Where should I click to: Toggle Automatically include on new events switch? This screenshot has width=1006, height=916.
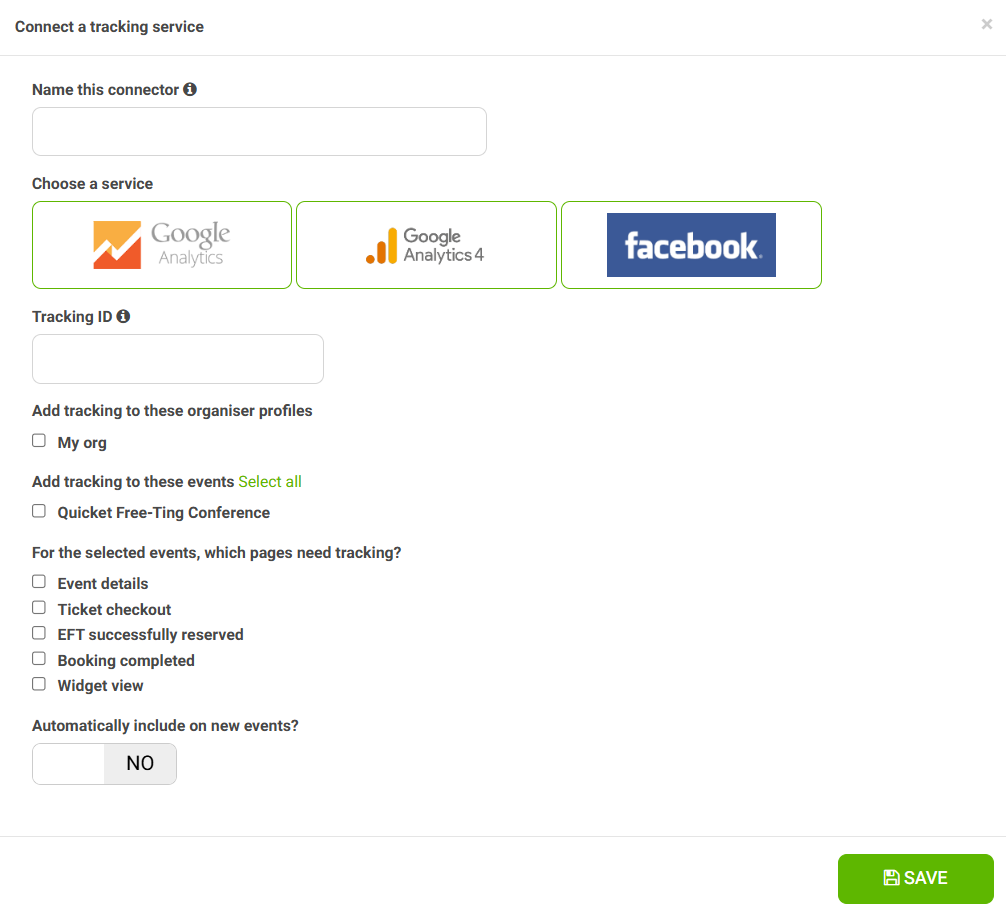(x=105, y=763)
